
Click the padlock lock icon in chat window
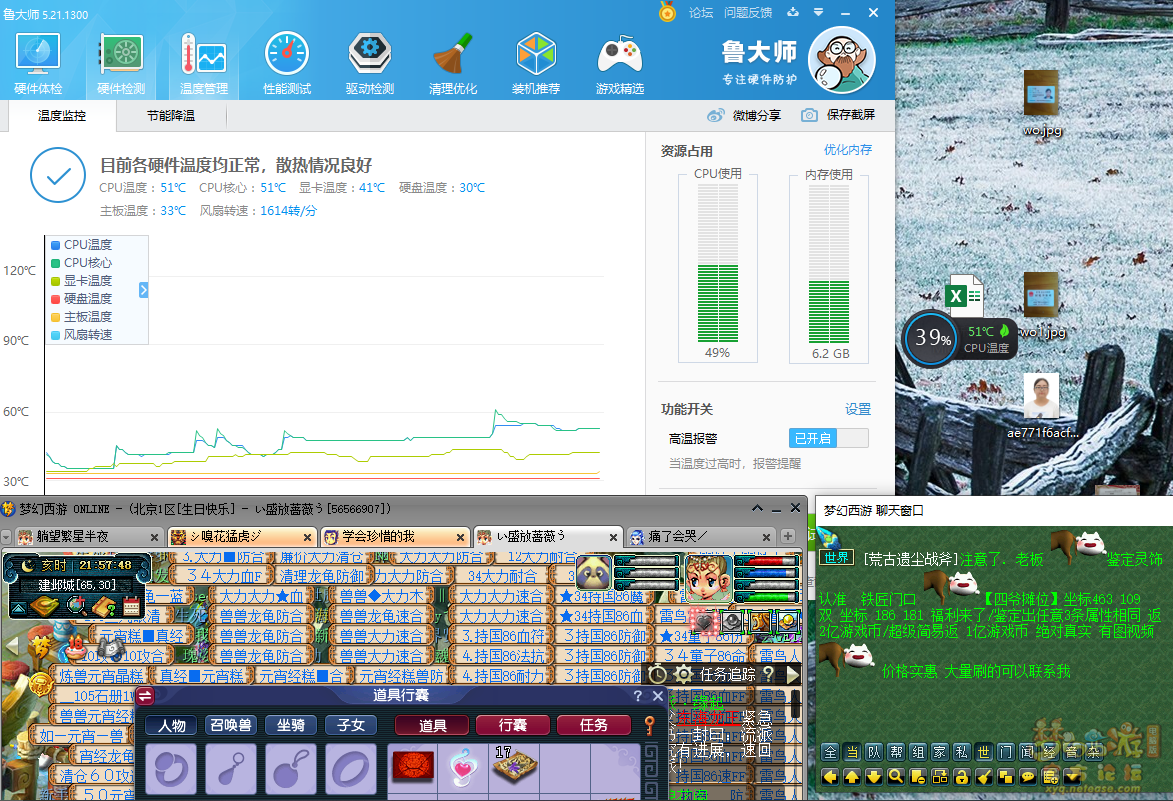click(x=961, y=776)
